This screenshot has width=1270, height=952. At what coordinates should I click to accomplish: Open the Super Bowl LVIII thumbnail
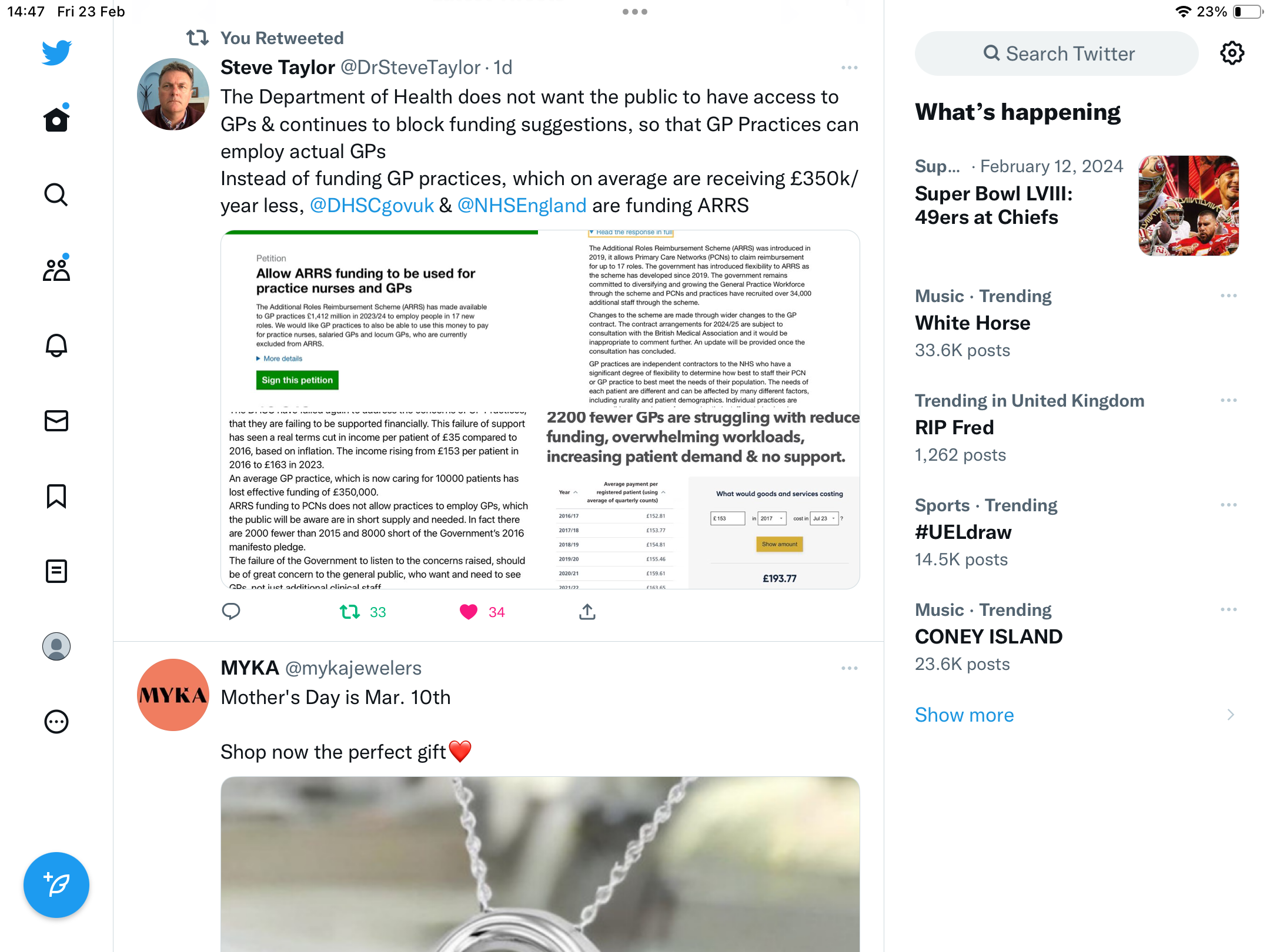pos(1189,206)
